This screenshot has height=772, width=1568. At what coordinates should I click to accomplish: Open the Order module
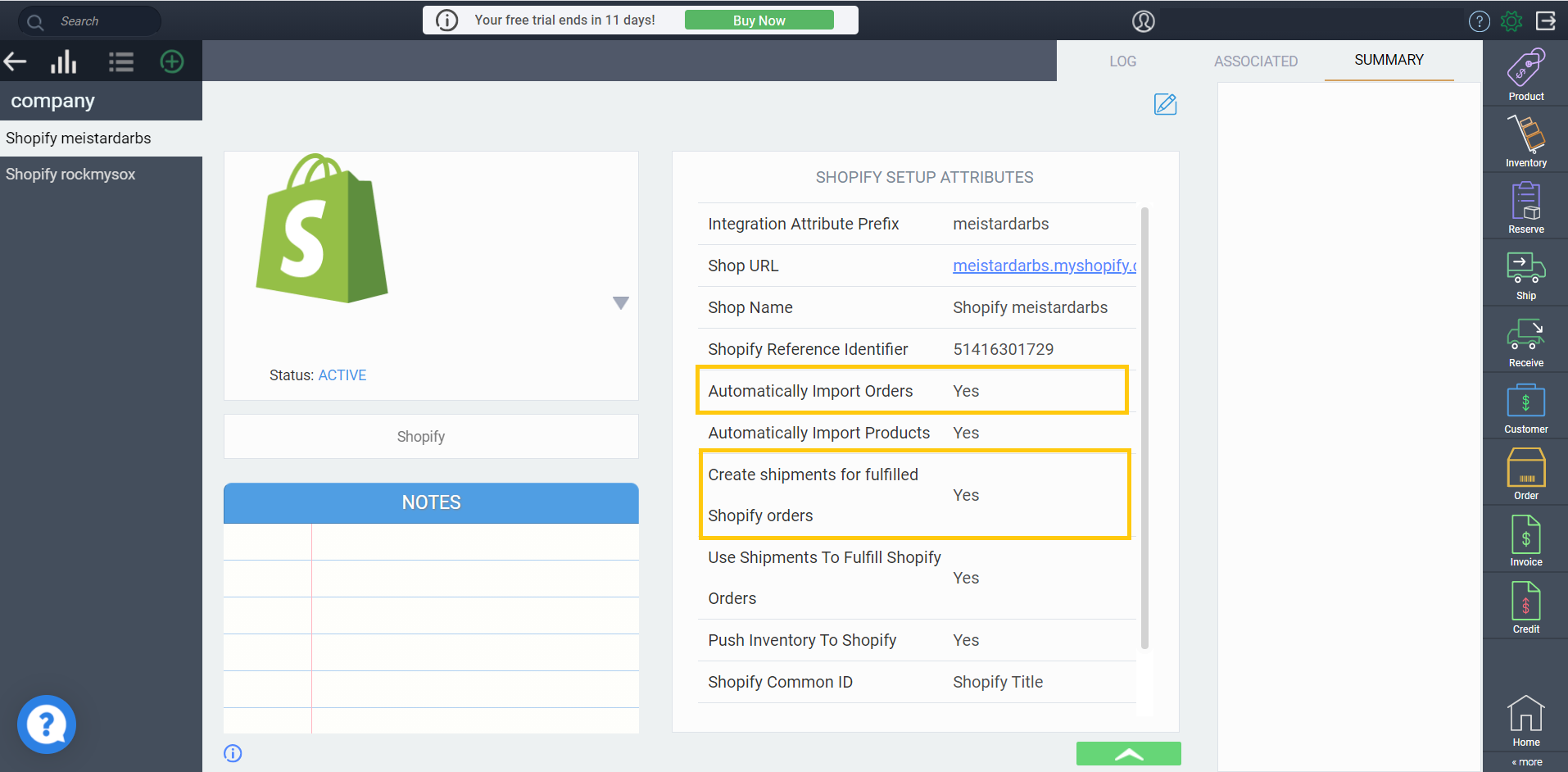click(x=1525, y=473)
